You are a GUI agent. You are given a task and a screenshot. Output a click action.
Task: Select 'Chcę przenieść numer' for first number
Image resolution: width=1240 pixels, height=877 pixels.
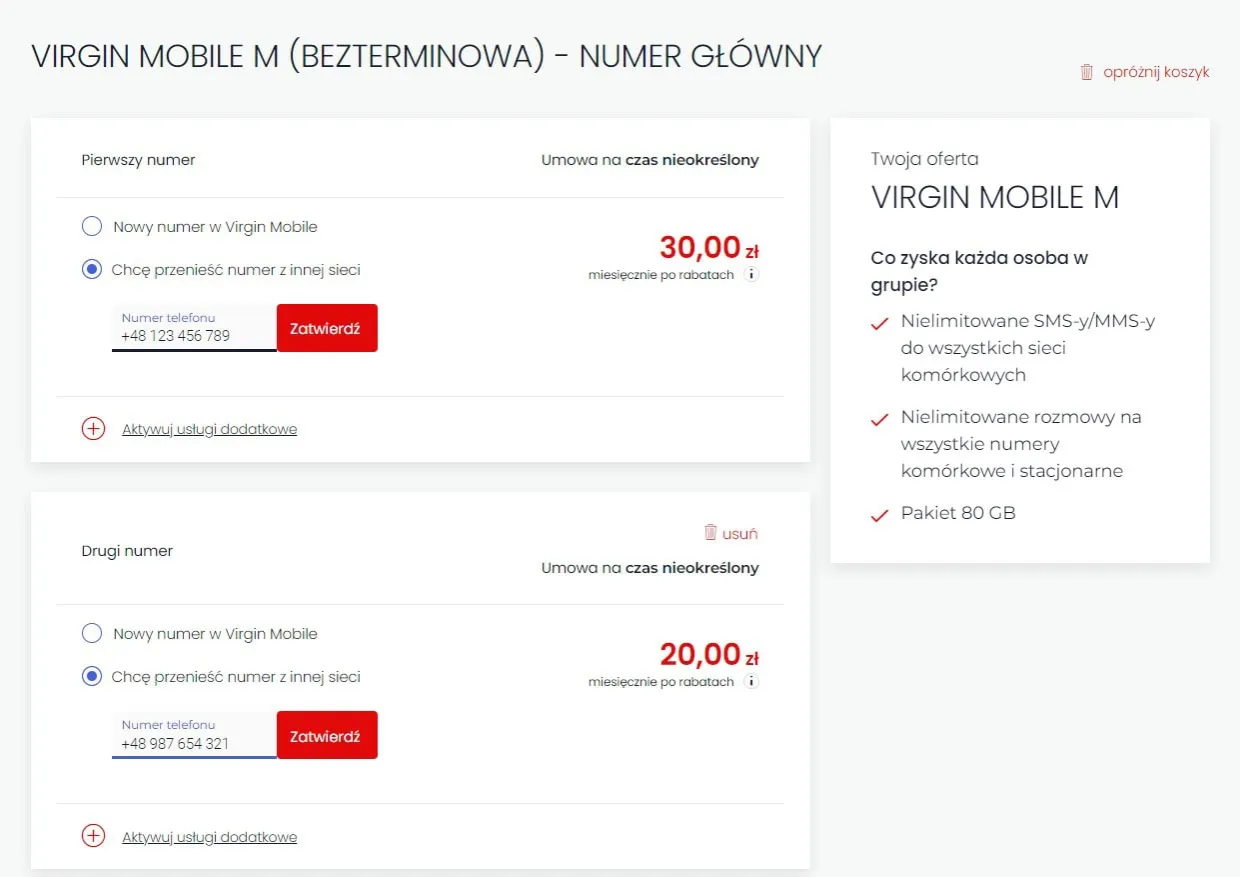[92, 270]
